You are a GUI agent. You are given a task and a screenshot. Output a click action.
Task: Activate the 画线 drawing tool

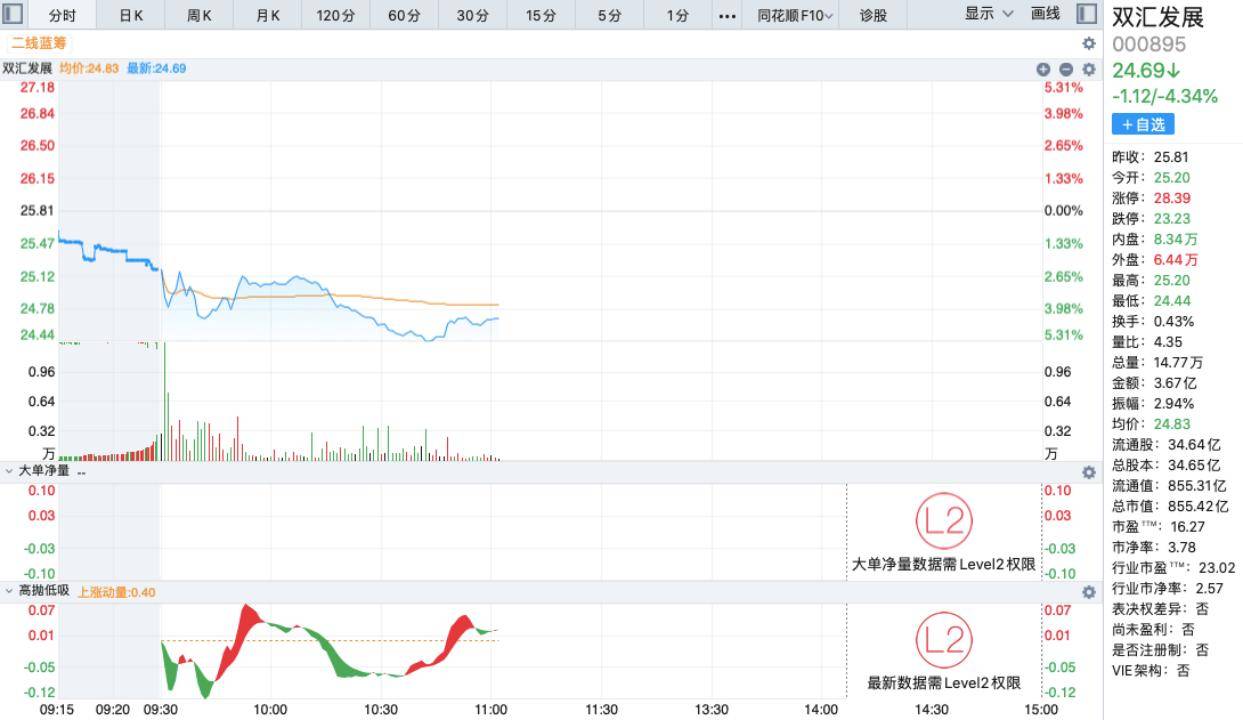1045,14
